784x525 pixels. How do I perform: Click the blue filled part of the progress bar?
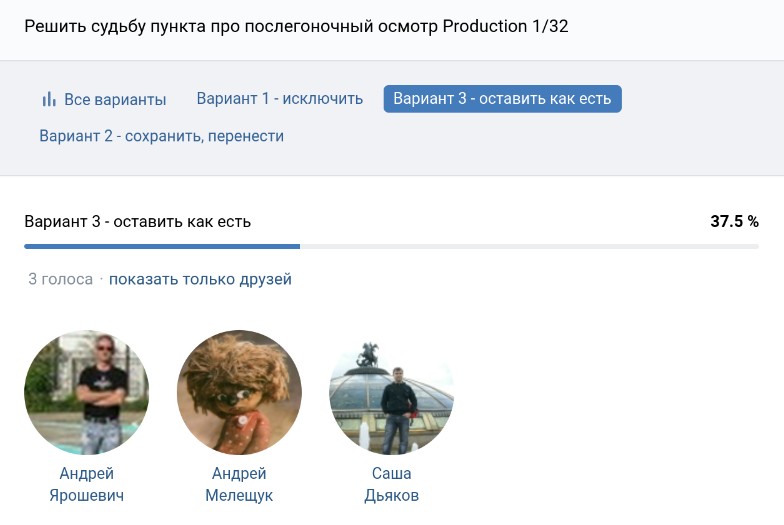click(162, 246)
